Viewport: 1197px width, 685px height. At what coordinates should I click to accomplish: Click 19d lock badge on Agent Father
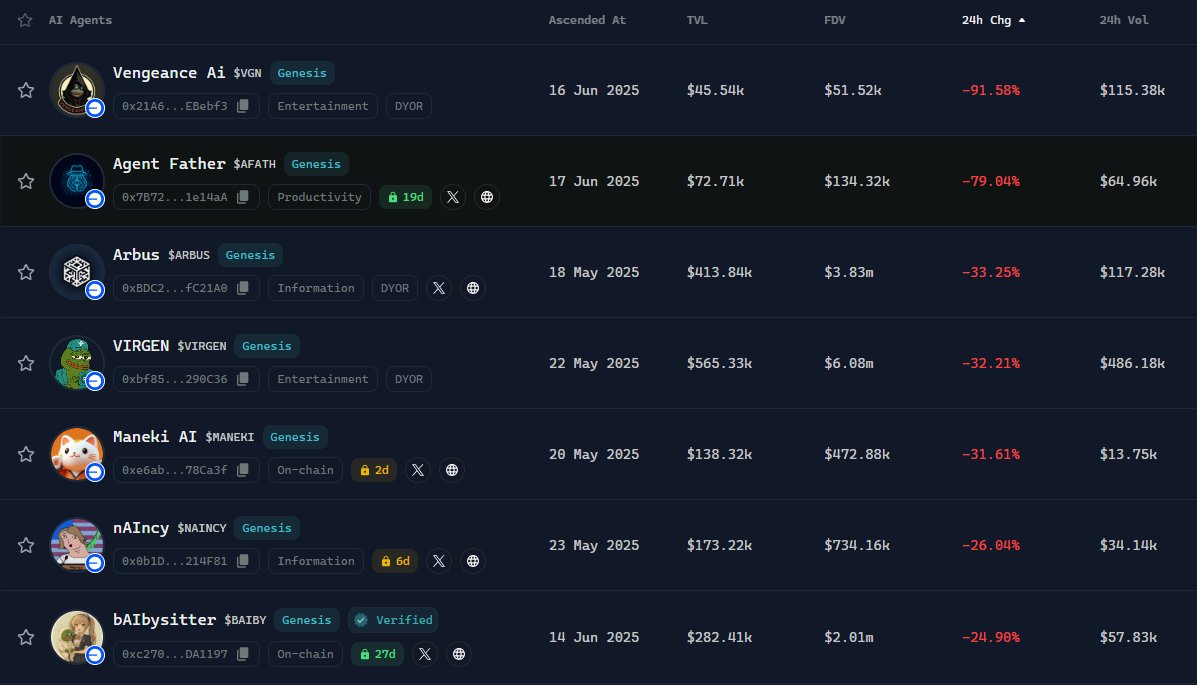(x=405, y=197)
